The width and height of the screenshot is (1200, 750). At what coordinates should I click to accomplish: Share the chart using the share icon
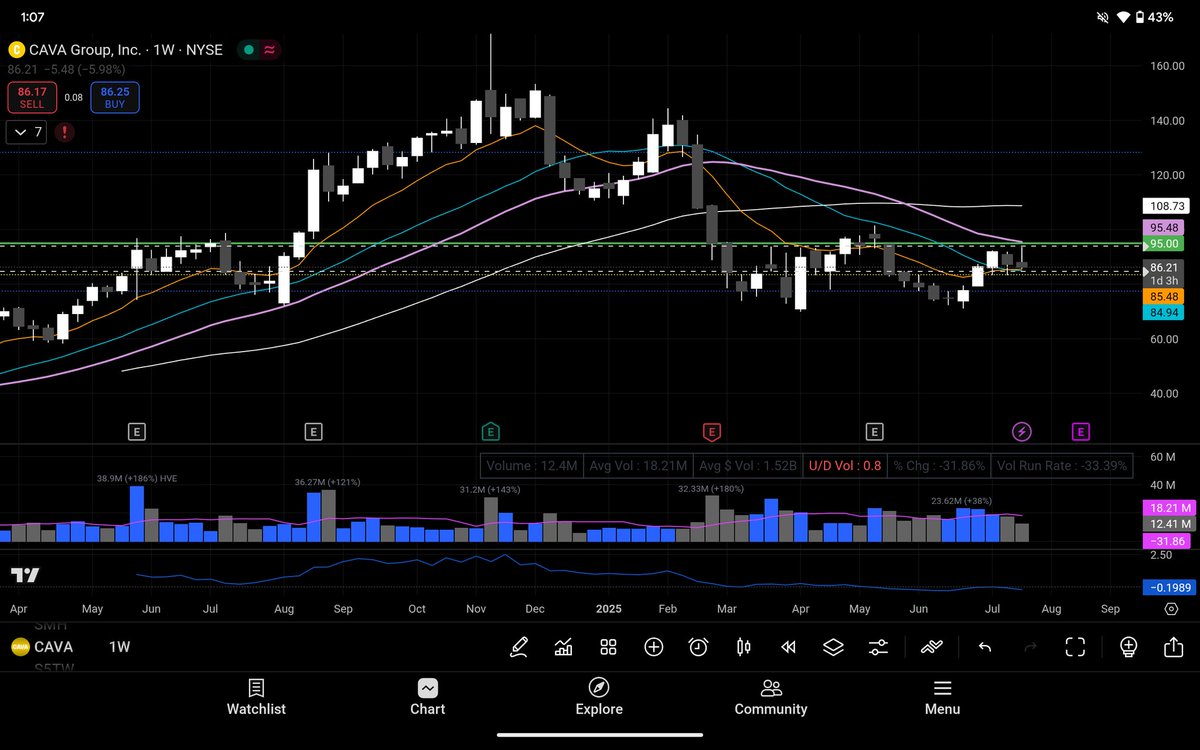pyautogui.click(x=1174, y=647)
